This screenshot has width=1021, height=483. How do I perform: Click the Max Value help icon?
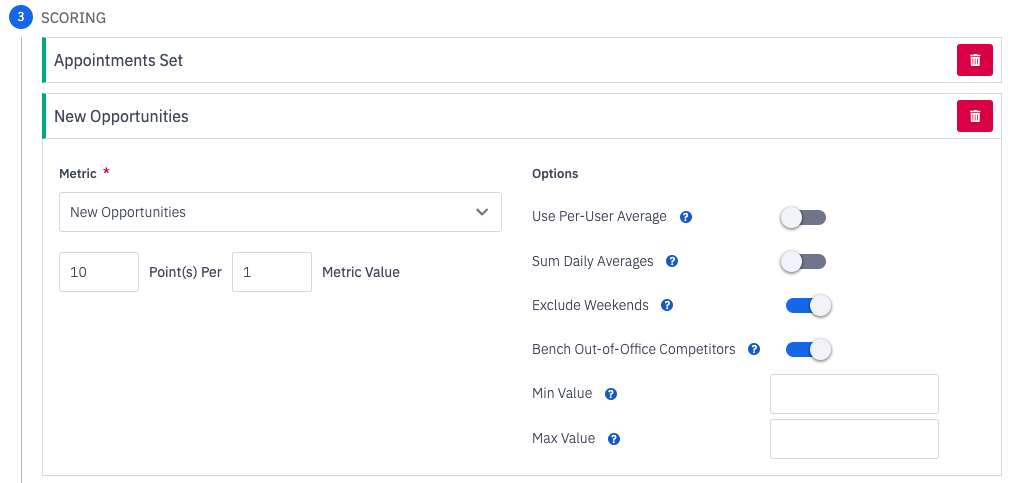point(614,438)
